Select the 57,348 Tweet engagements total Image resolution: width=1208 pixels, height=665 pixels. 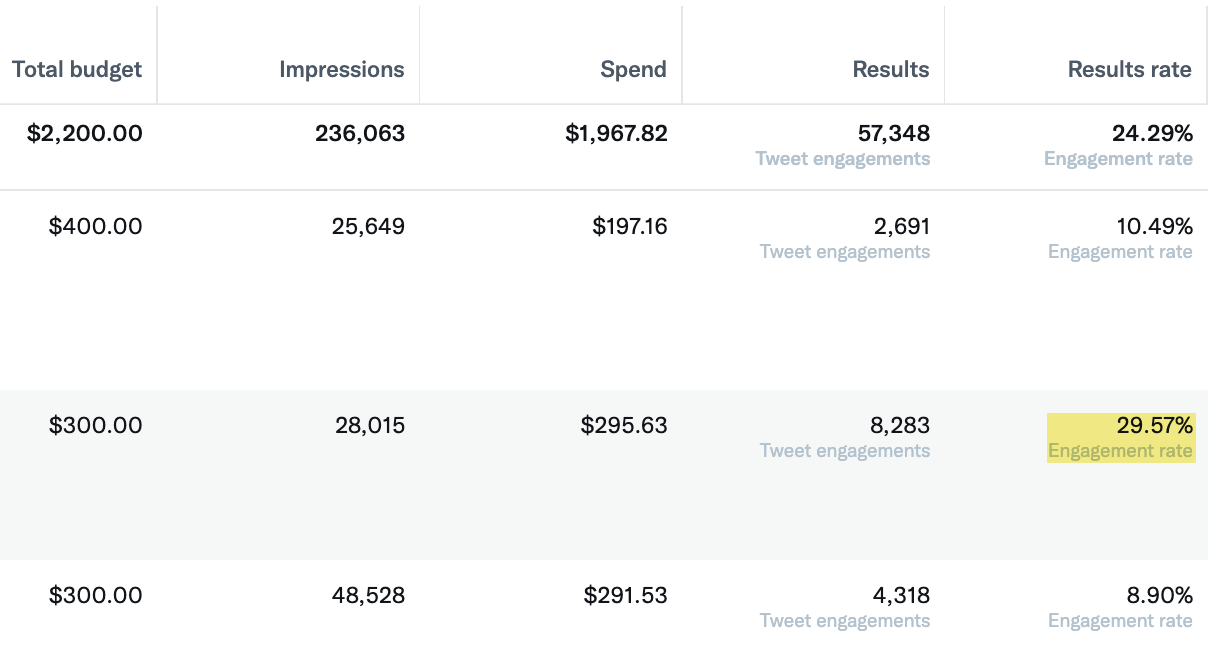point(894,133)
